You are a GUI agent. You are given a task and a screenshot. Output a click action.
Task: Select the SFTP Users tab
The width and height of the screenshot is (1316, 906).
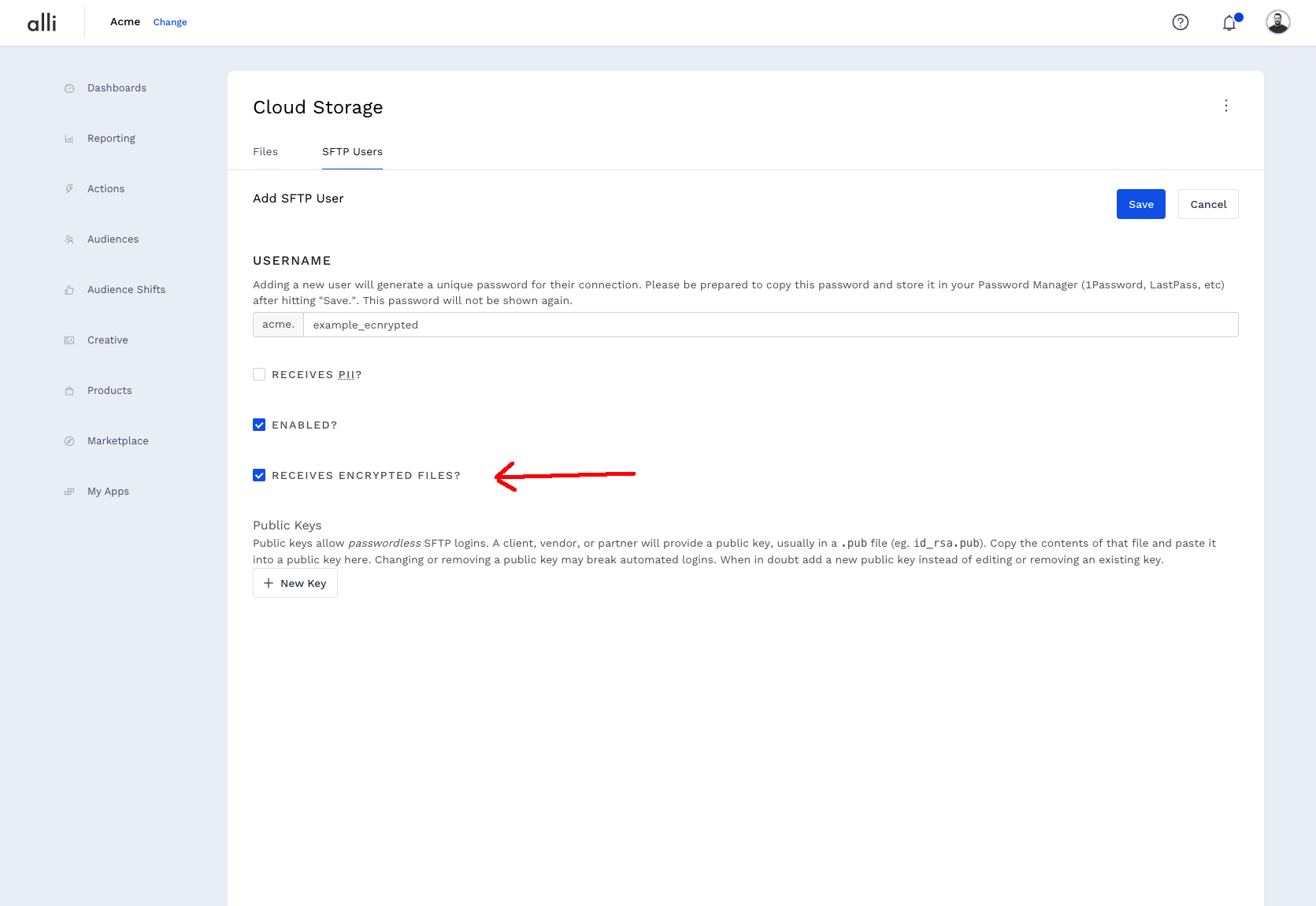(352, 152)
